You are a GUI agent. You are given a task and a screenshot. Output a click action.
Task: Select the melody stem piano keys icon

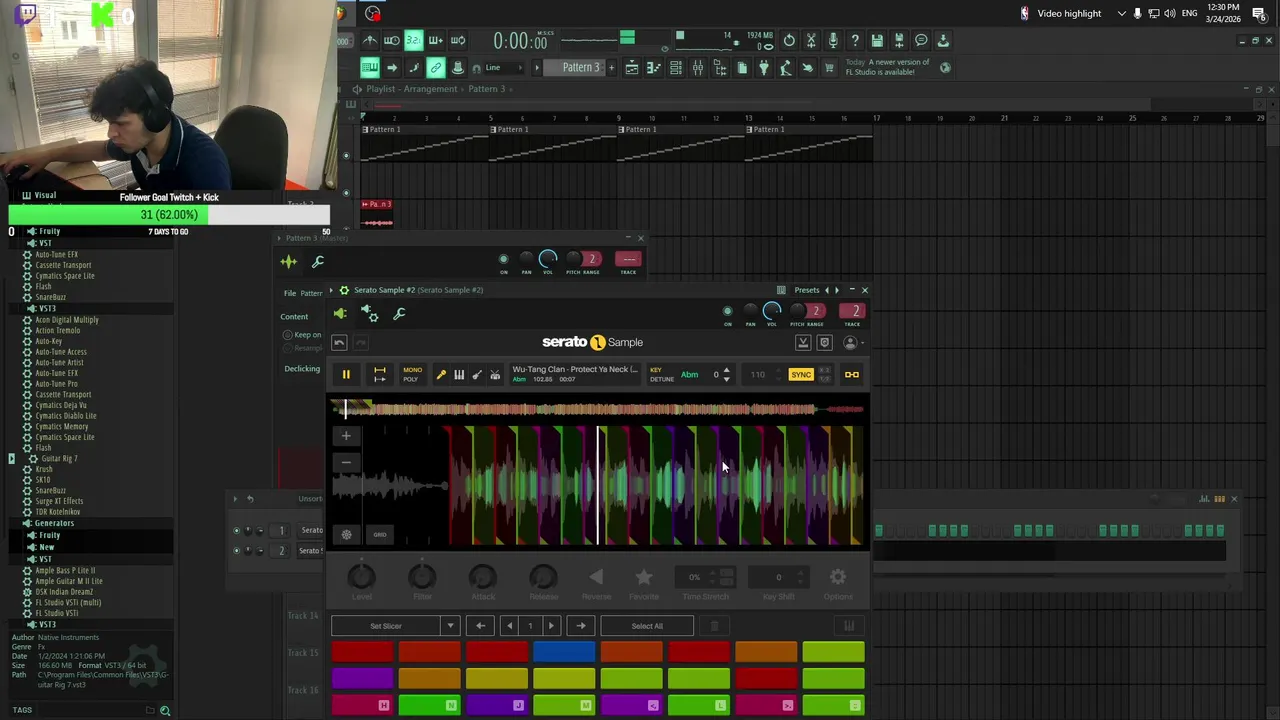coord(459,374)
